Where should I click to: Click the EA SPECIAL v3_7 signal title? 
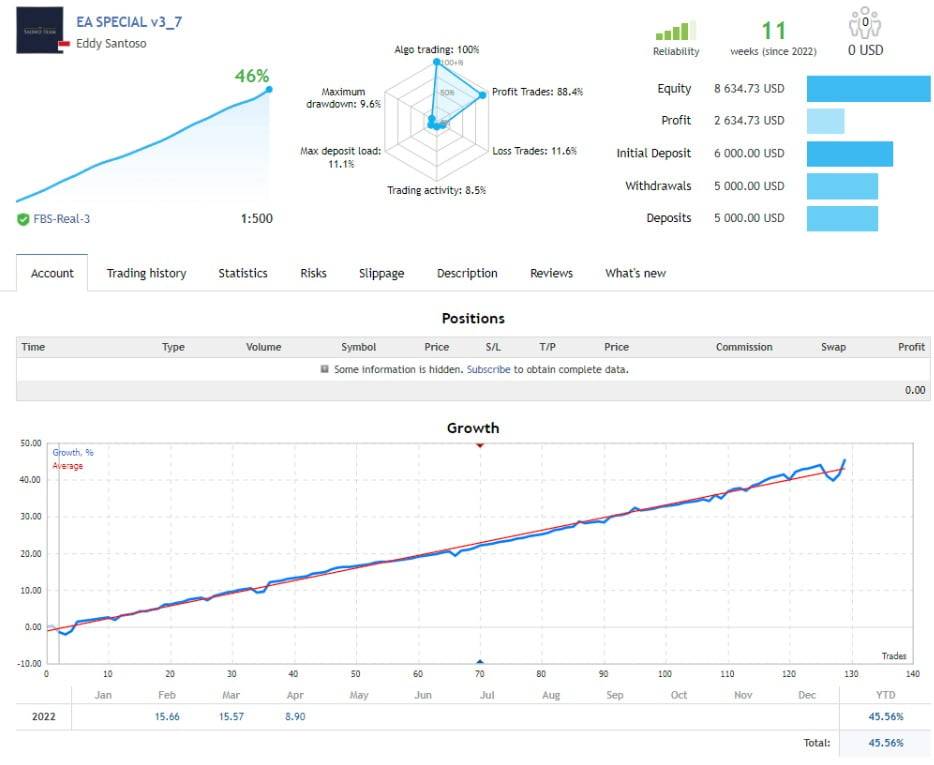tap(129, 22)
